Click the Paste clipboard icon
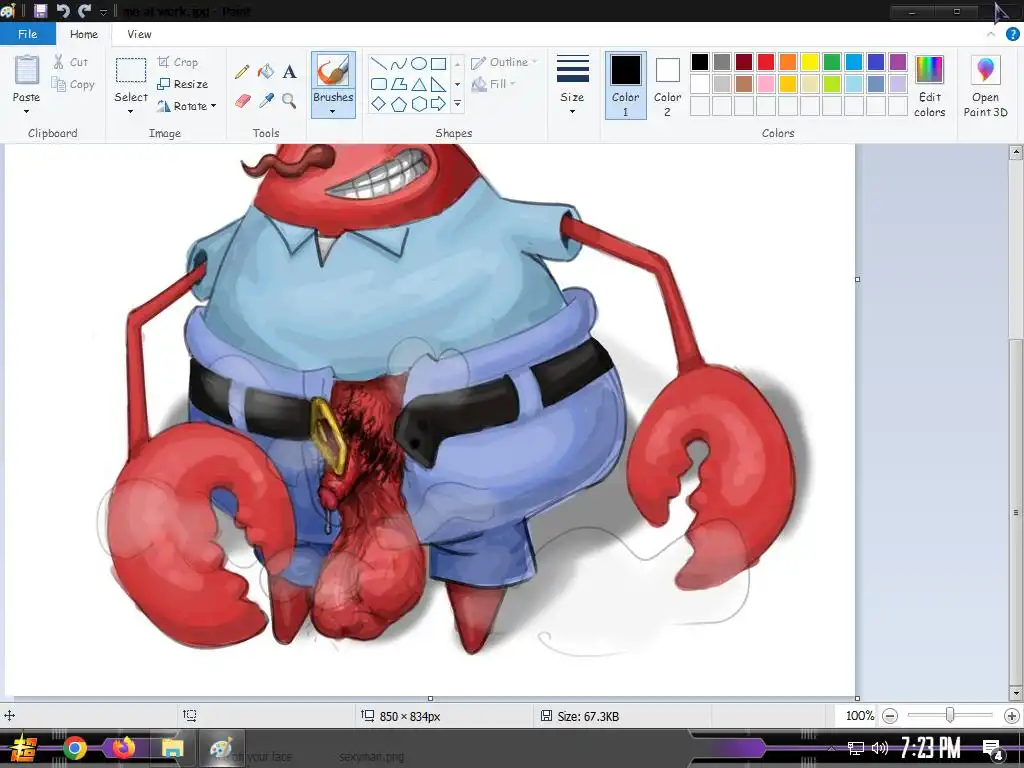 tap(27, 70)
